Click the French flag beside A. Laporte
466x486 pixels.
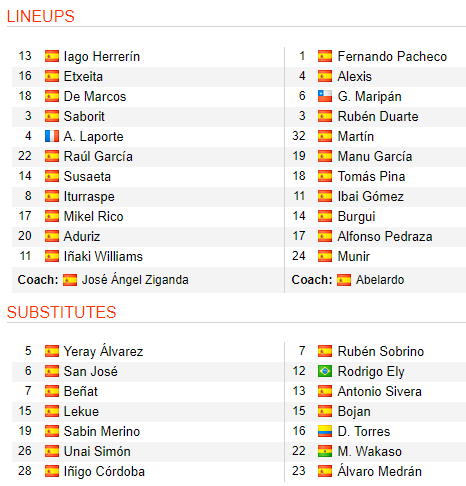coord(52,136)
